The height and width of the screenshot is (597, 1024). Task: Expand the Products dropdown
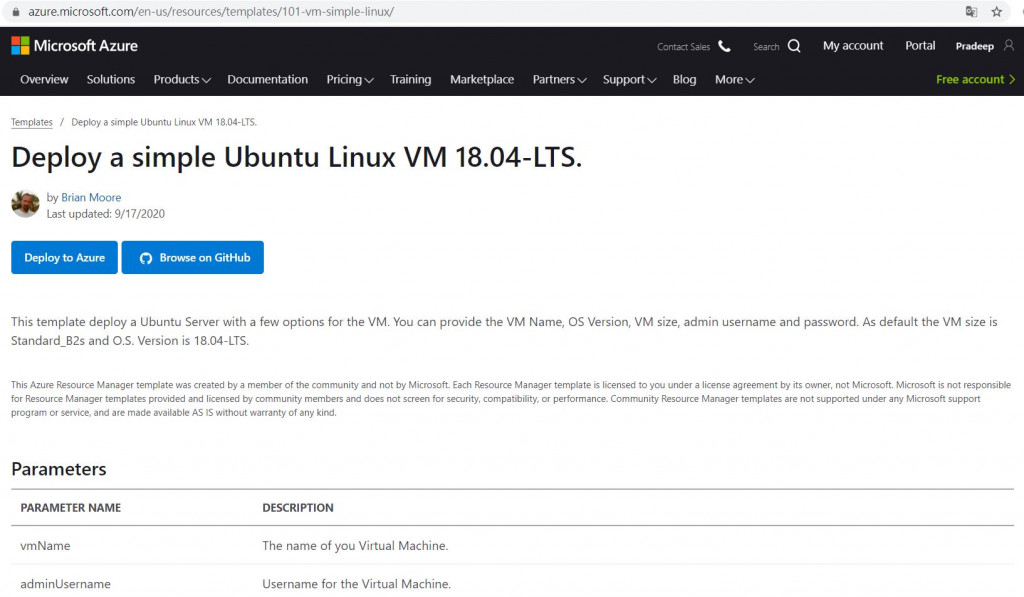pyautogui.click(x=182, y=80)
